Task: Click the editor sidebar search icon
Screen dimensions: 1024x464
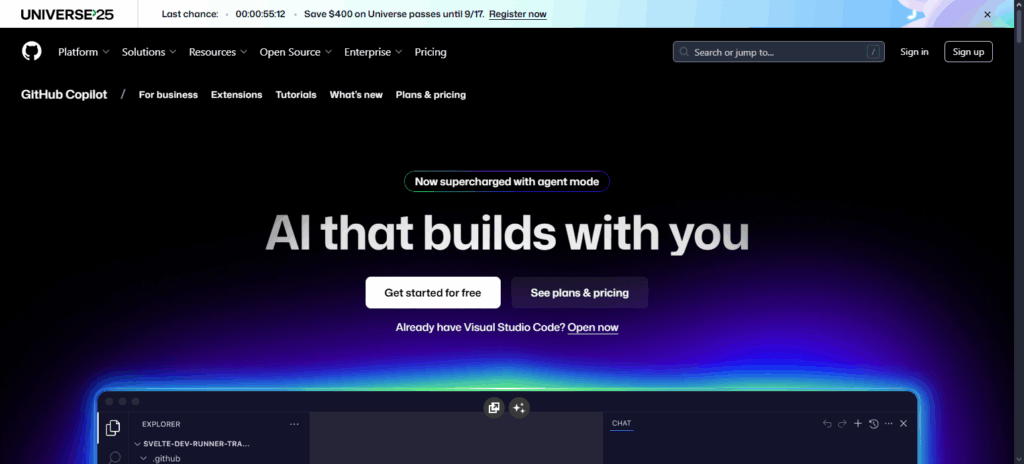Action: [114, 457]
